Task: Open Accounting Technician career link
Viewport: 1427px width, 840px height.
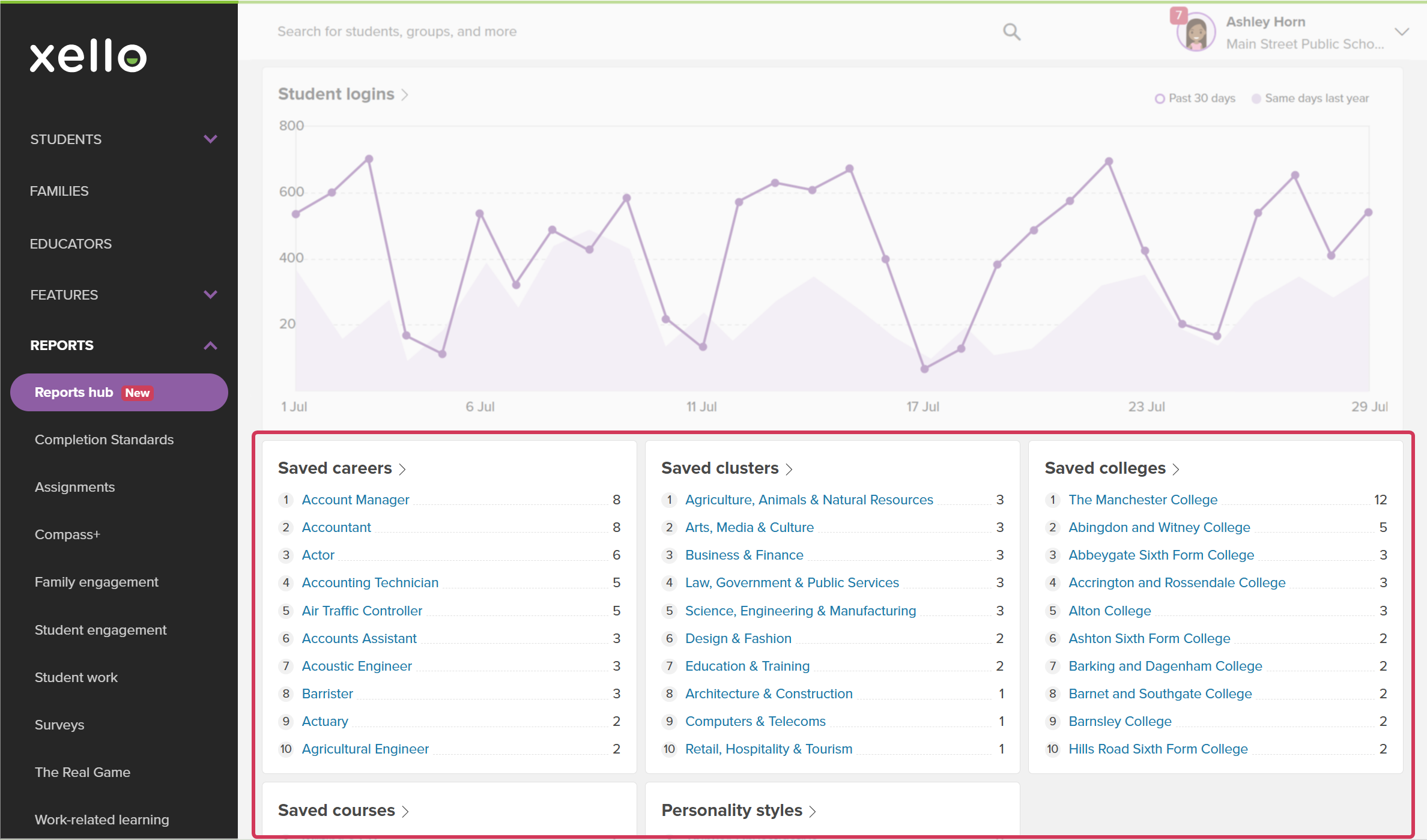Action: tap(370, 582)
